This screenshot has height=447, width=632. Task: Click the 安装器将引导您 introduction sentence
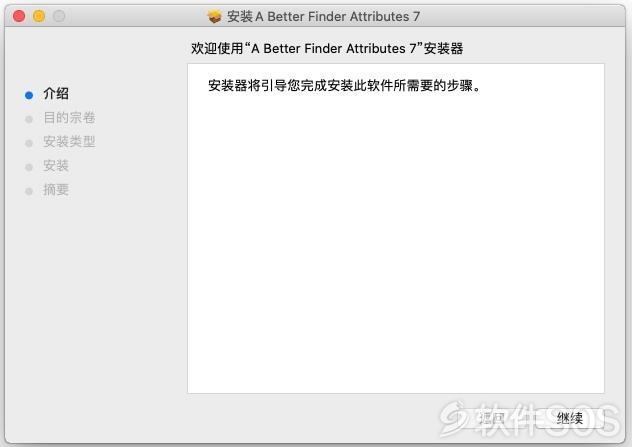click(345, 85)
